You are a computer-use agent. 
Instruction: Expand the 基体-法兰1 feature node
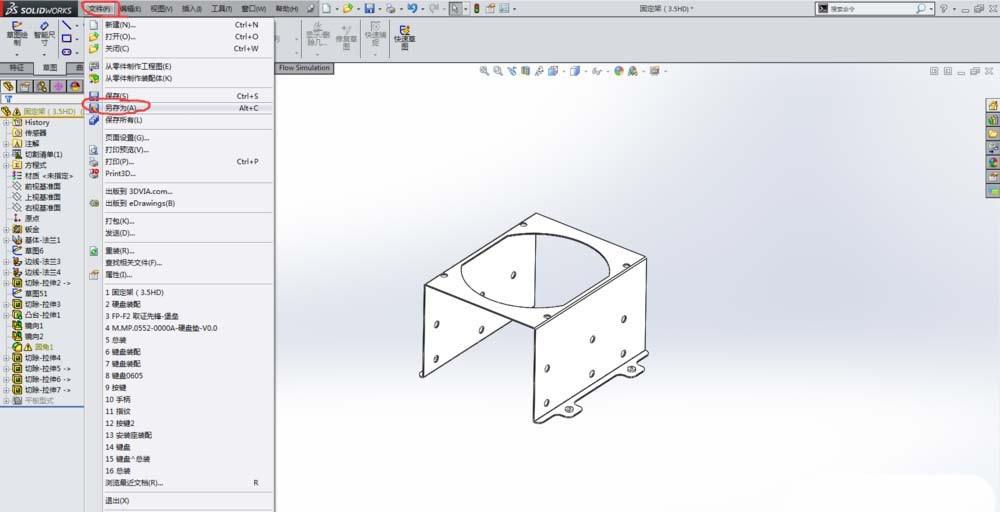pyautogui.click(x=6, y=240)
